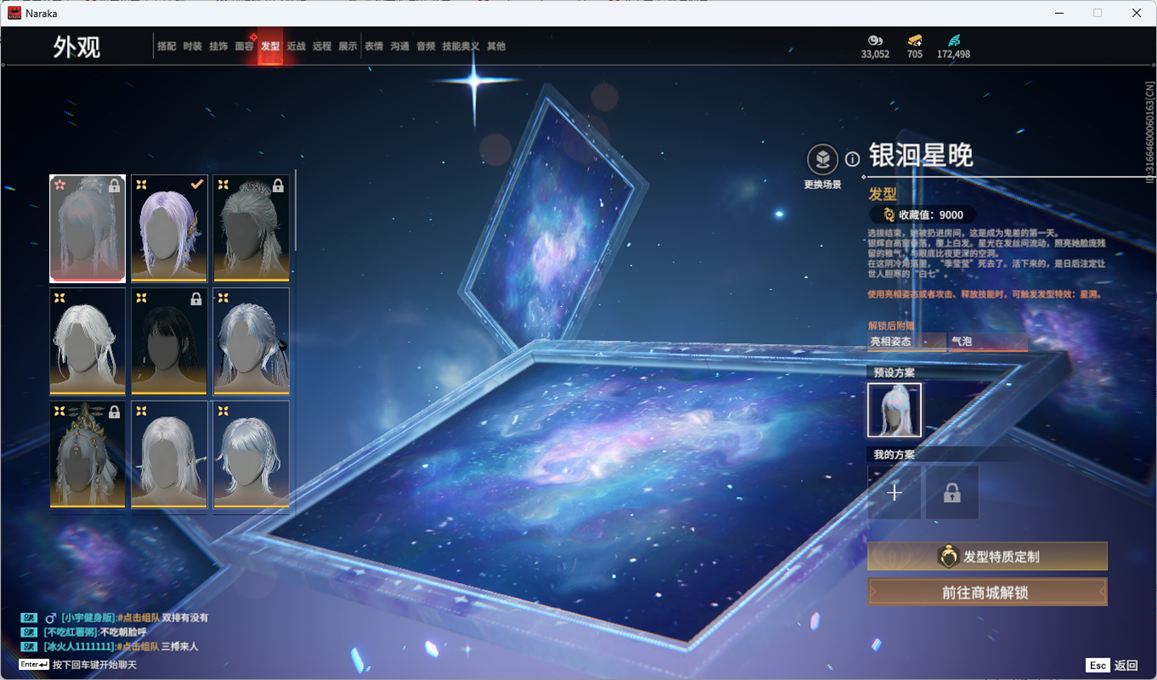1157x680 pixels.
Task: Switch to the 表情 tab
Action: pos(374,46)
